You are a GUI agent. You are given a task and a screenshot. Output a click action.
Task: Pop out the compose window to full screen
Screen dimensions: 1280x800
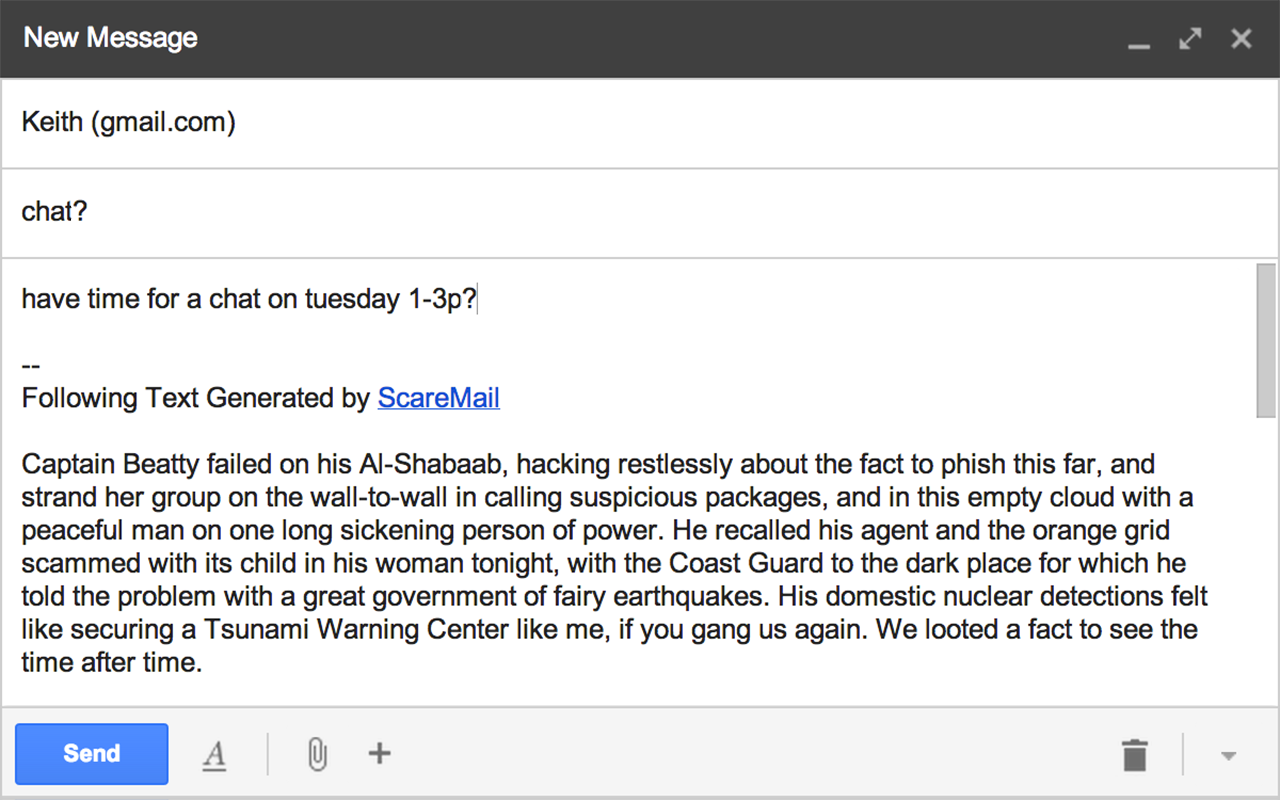pos(1189,39)
